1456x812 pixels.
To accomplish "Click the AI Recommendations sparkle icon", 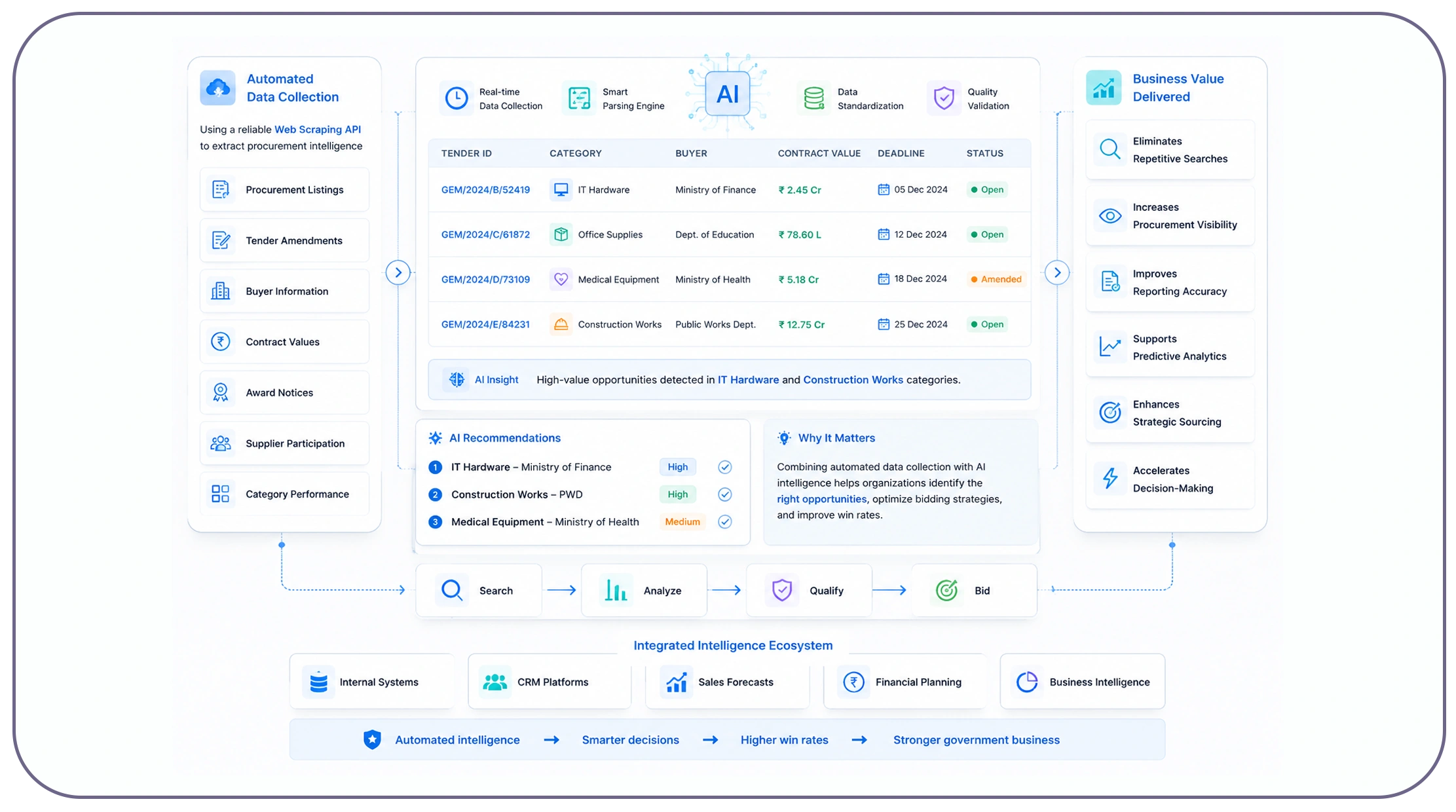I will click(x=435, y=438).
